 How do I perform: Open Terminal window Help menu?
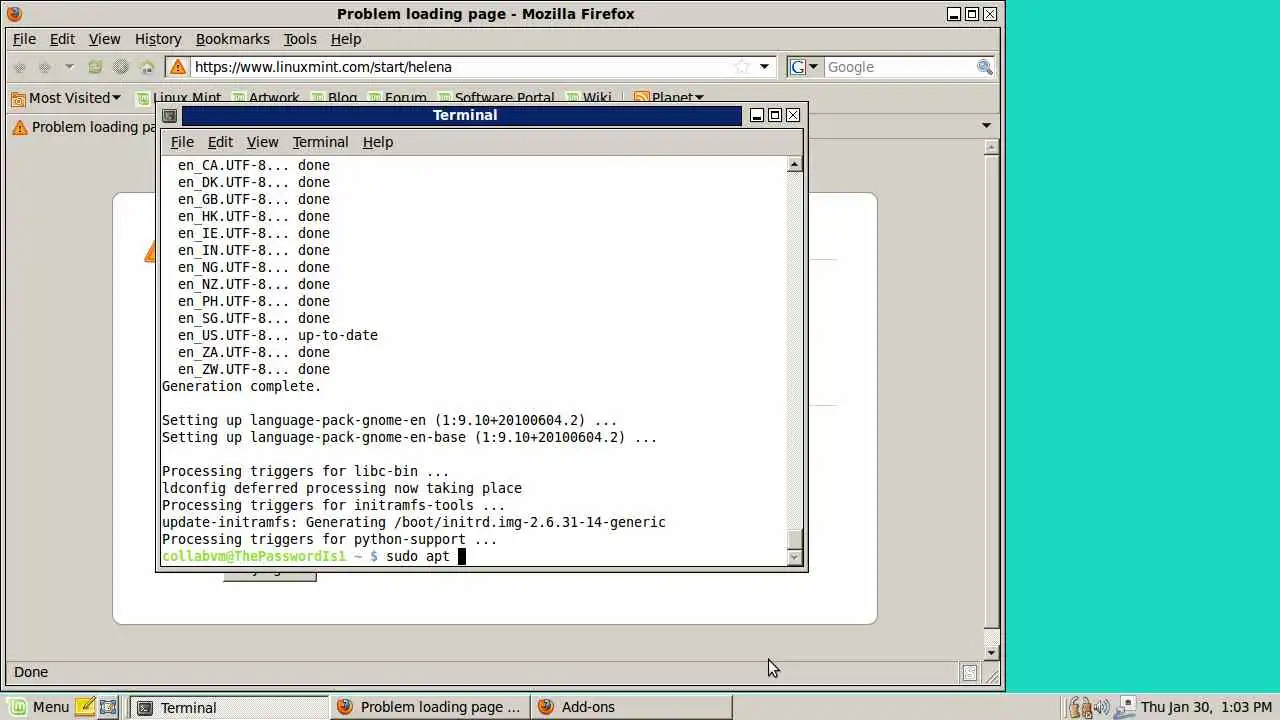(377, 142)
